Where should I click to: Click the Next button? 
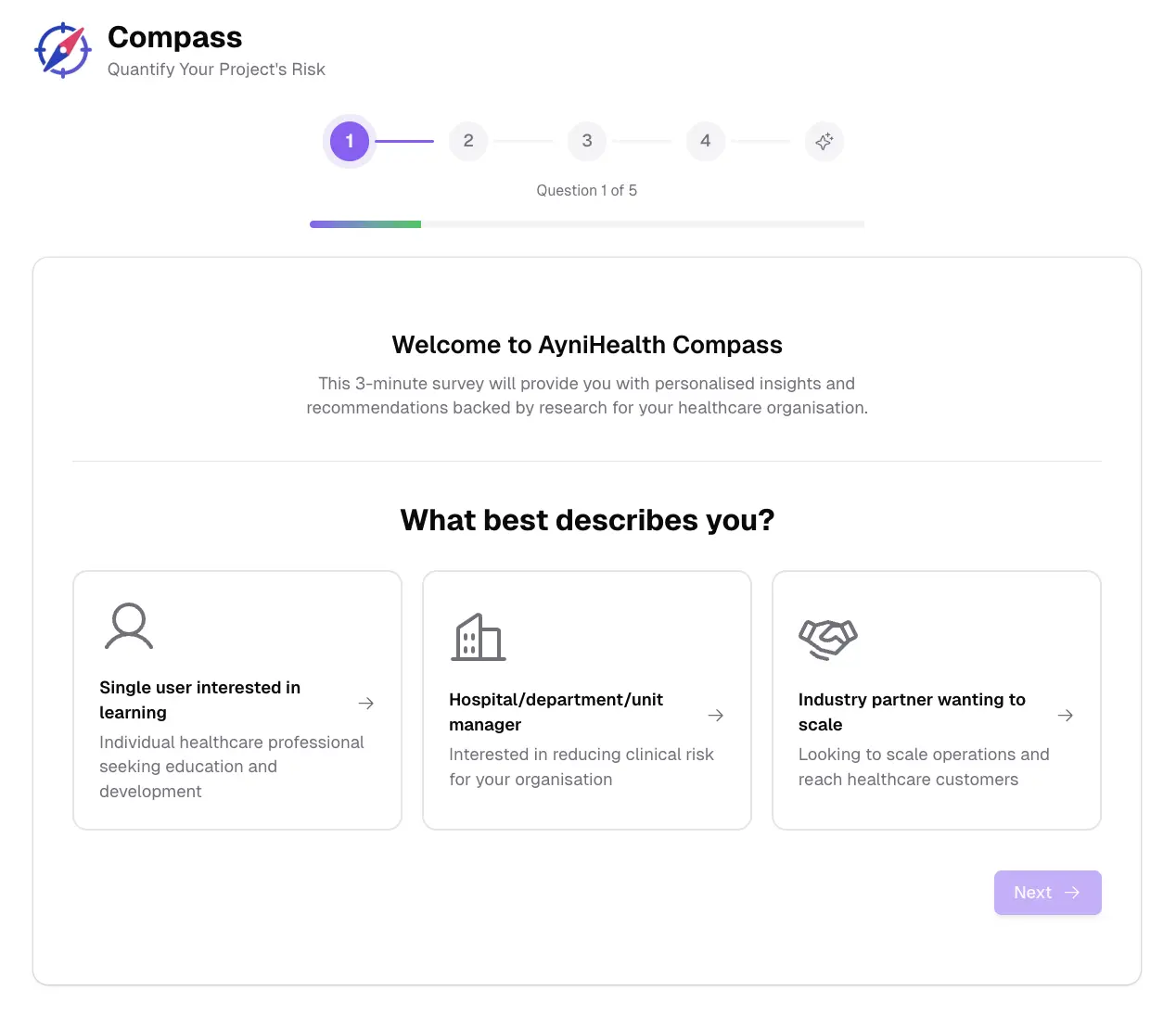click(x=1047, y=892)
